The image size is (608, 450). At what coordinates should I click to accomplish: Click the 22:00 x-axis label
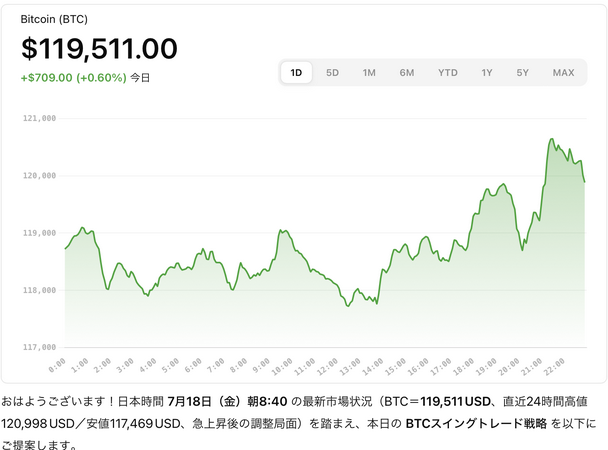pos(554,367)
